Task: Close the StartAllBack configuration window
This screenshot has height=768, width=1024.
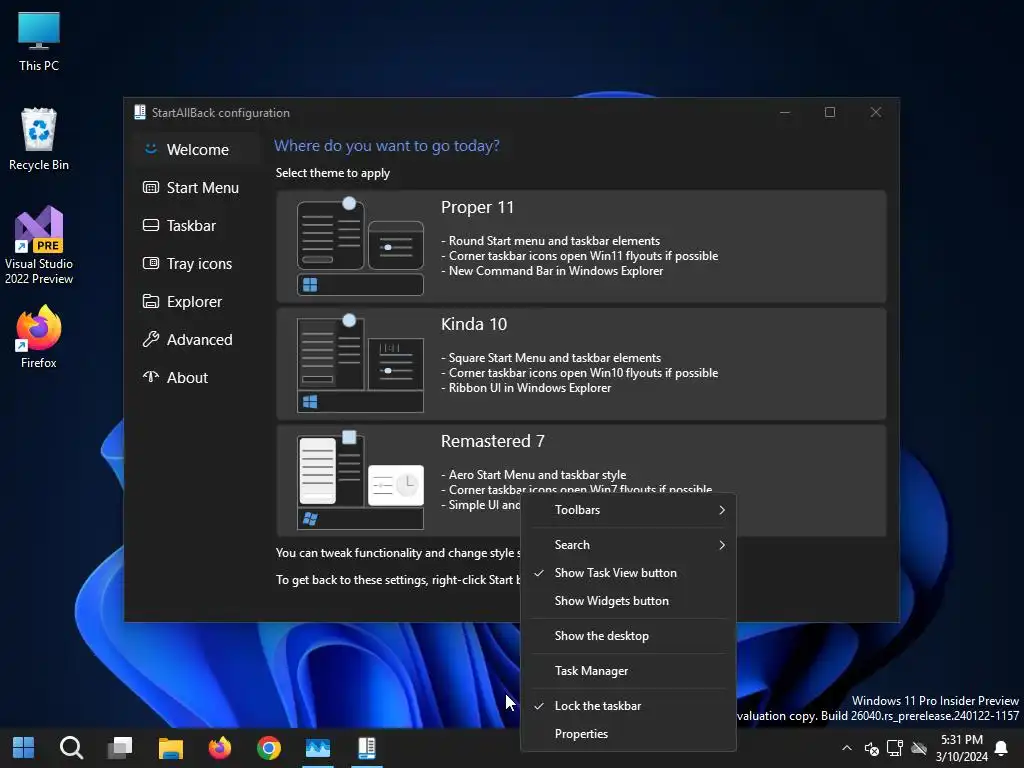Action: (876, 112)
